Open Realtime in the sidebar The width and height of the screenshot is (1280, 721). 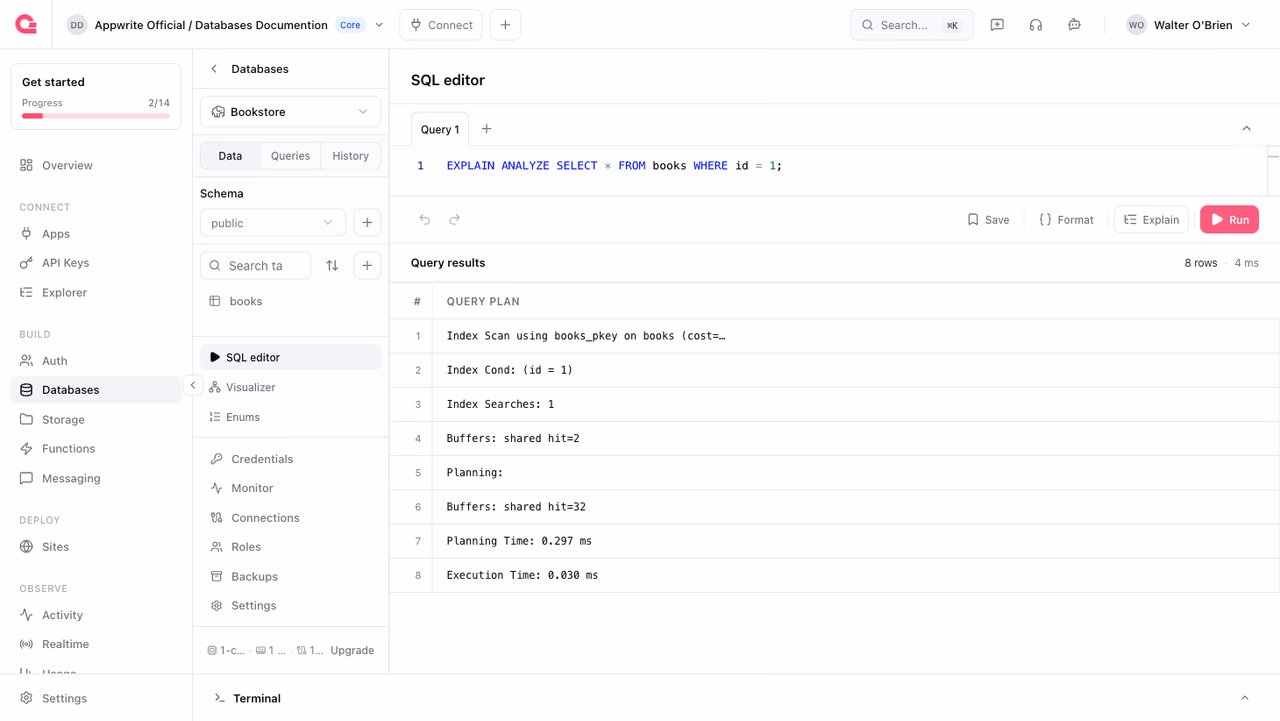click(x=96, y=644)
